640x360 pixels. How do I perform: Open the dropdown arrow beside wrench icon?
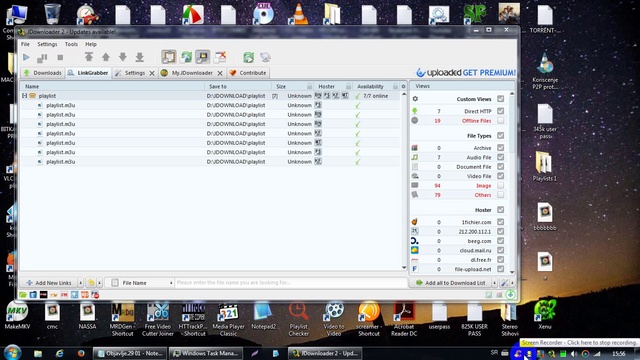[512, 283]
